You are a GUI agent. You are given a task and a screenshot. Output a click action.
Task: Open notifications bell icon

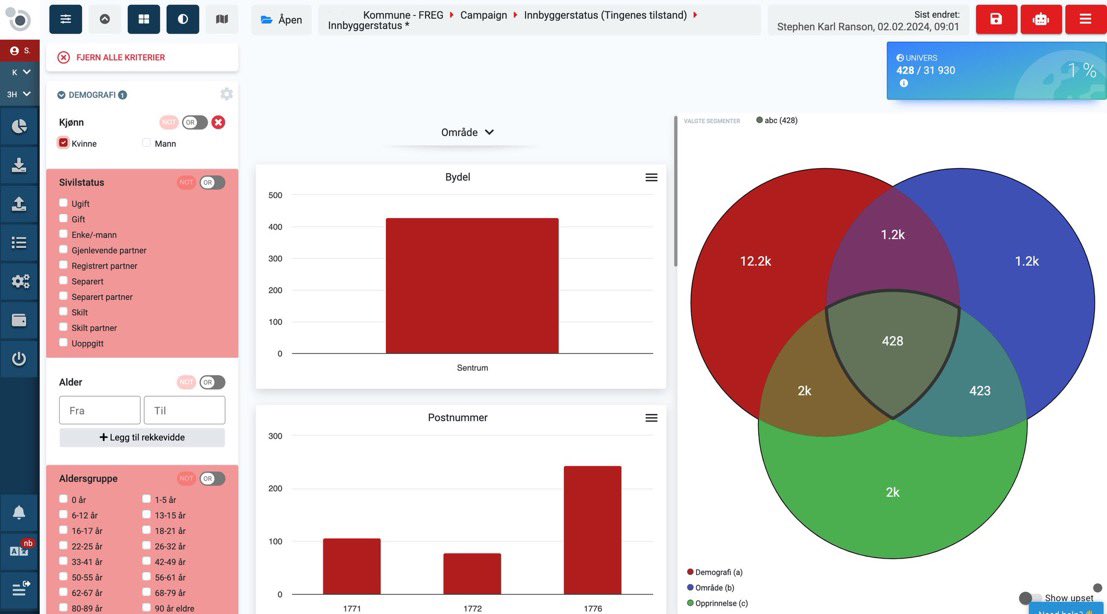(x=19, y=512)
